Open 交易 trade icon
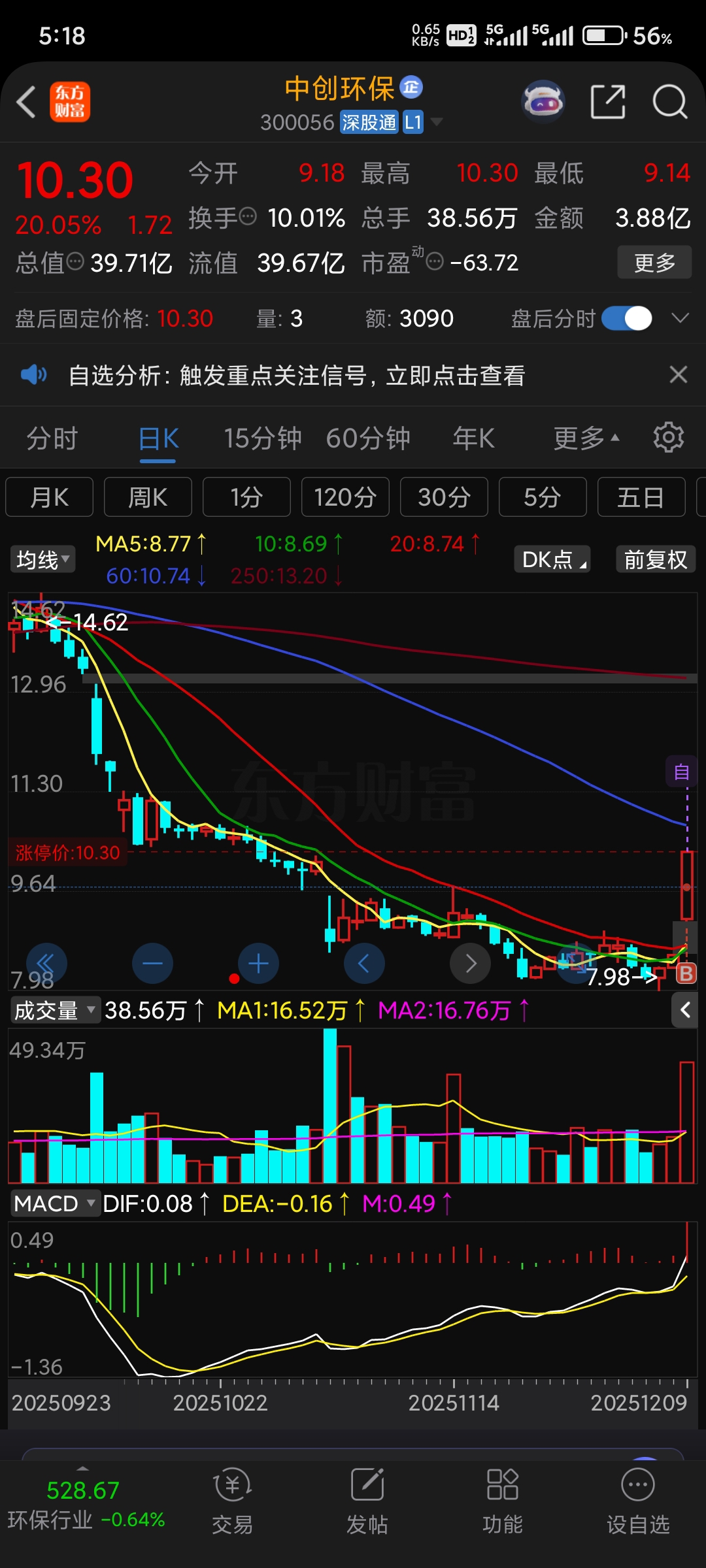The width and height of the screenshot is (706, 1568). (232, 1503)
